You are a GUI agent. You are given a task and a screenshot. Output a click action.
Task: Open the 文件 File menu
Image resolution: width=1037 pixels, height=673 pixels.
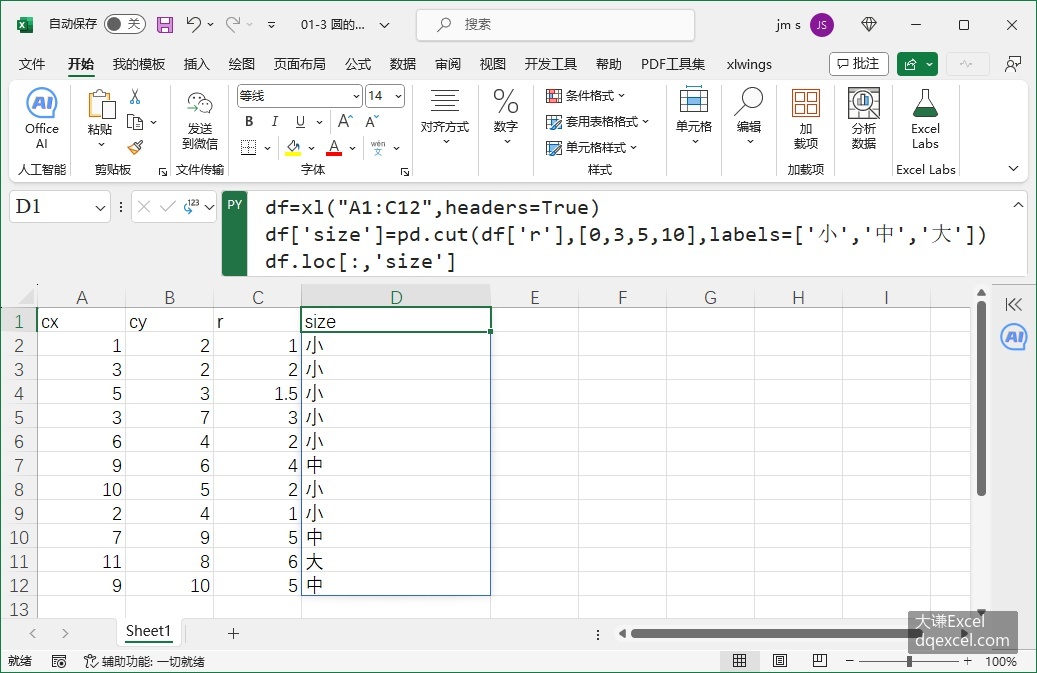[x=32, y=64]
